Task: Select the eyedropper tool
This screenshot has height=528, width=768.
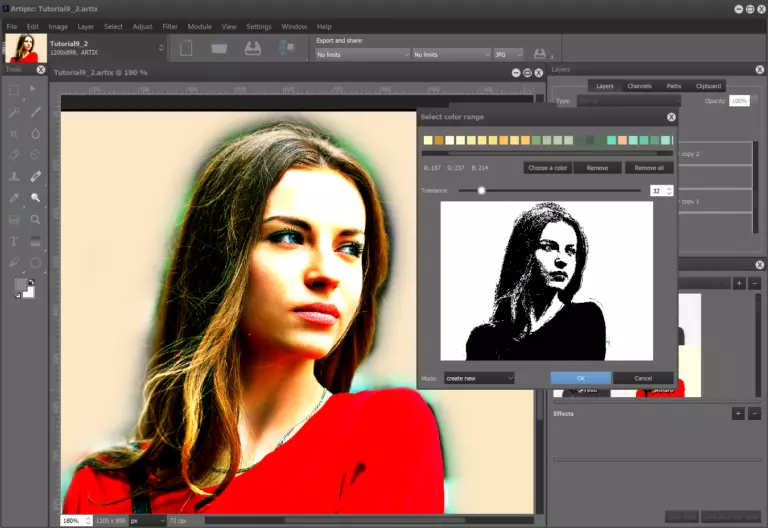Action: coord(14,198)
